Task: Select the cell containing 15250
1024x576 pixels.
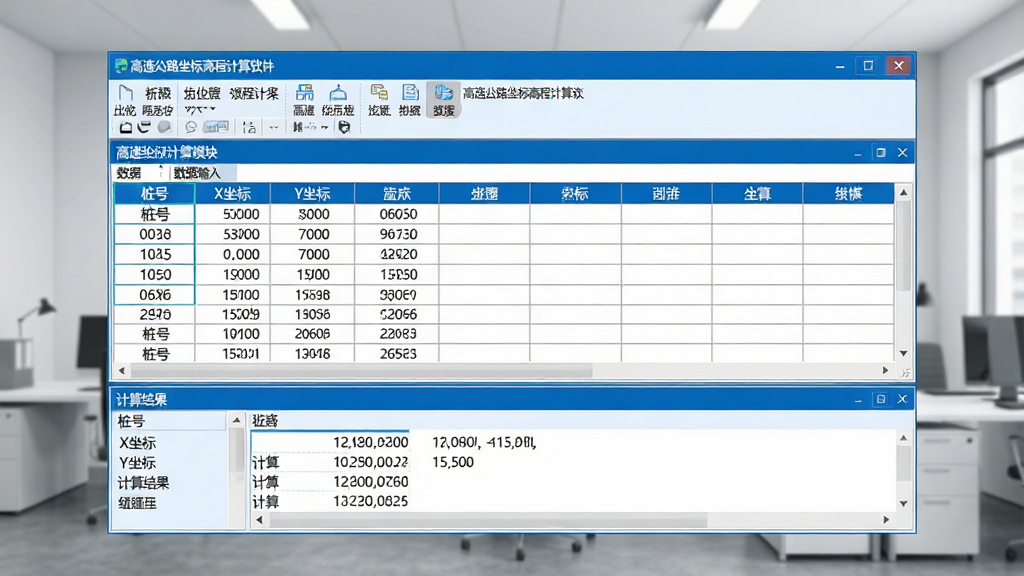Action: (x=397, y=275)
